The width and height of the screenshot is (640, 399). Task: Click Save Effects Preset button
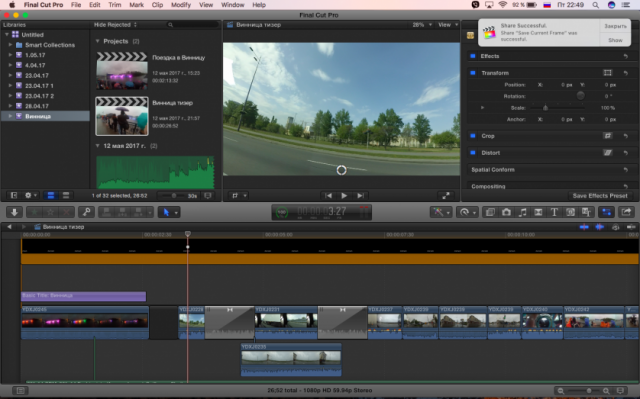pyautogui.click(x=600, y=196)
